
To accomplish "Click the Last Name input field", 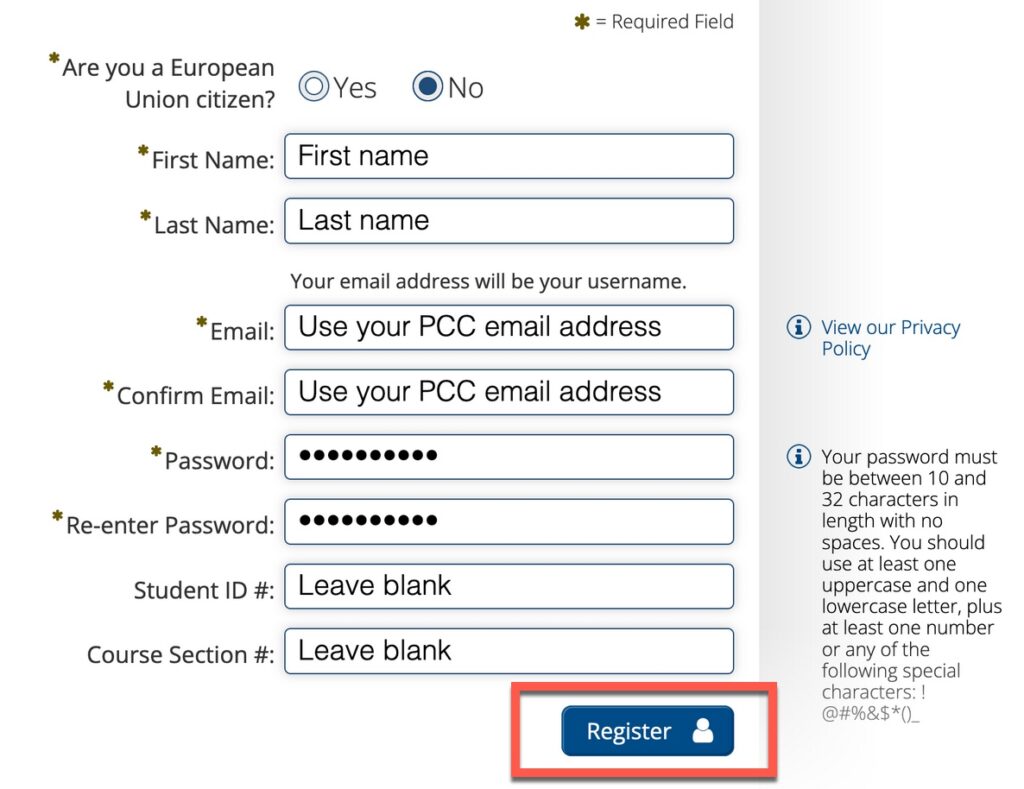I will coord(508,221).
